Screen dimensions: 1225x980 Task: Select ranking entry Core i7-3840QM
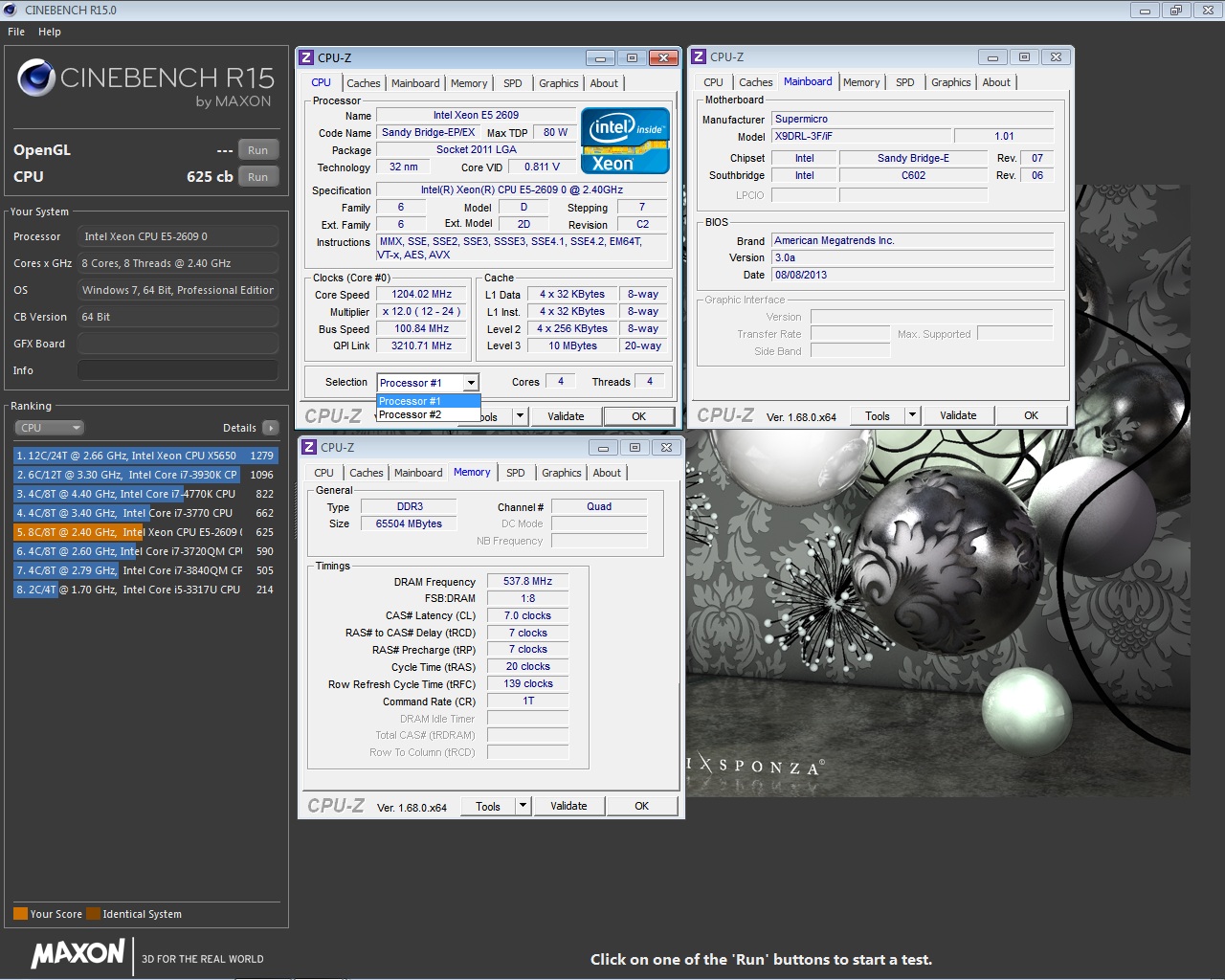145,570
